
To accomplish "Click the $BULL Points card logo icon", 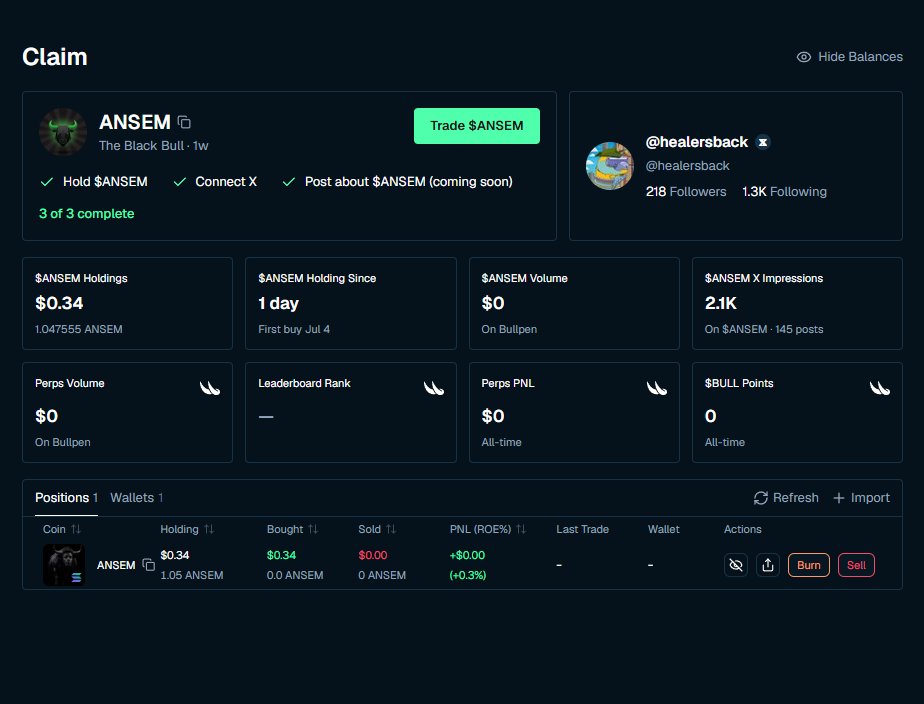I will click(x=879, y=388).
